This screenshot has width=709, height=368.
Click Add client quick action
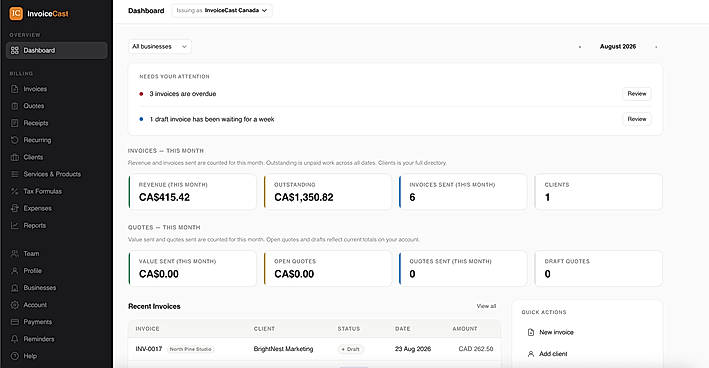[553, 354]
